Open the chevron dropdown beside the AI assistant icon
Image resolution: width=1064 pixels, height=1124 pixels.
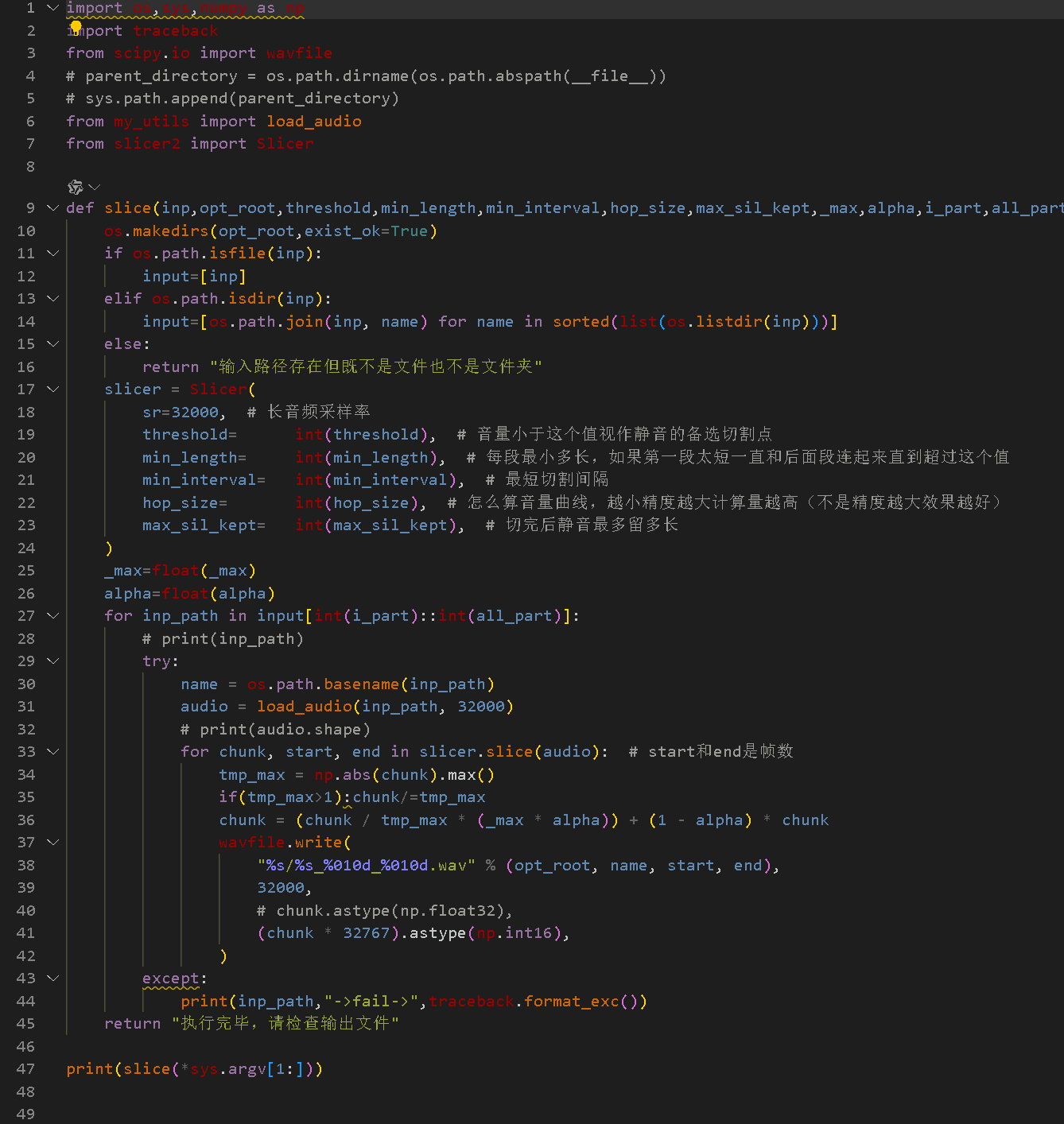click(x=95, y=187)
